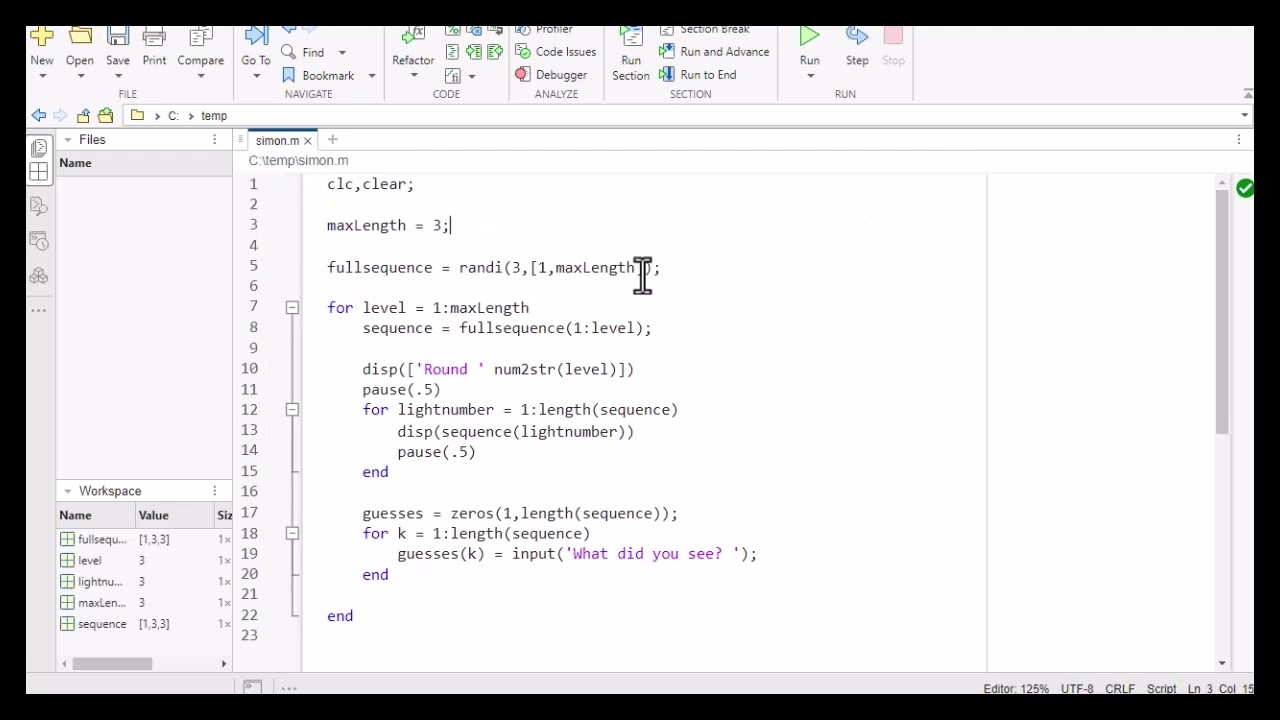Image resolution: width=1280 pixels, height=720 pixels.
Task: Open Code Issues analyzer
Action: coord(556,52)
